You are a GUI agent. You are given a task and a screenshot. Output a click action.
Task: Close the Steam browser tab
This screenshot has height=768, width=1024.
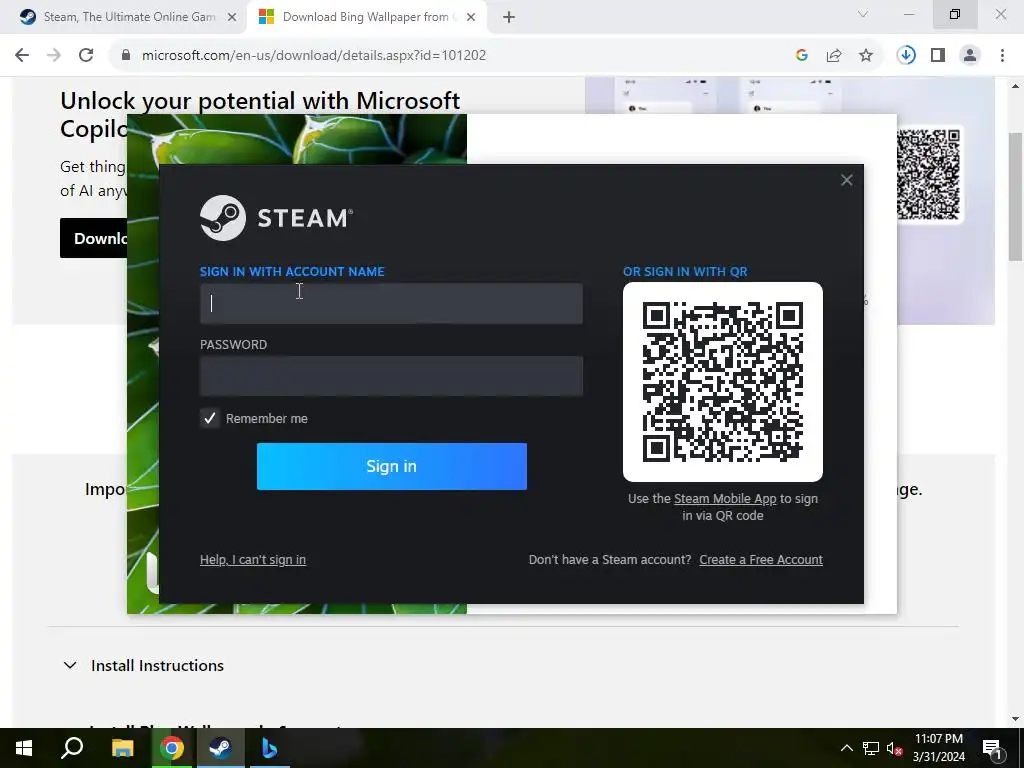tap(232, 17)
